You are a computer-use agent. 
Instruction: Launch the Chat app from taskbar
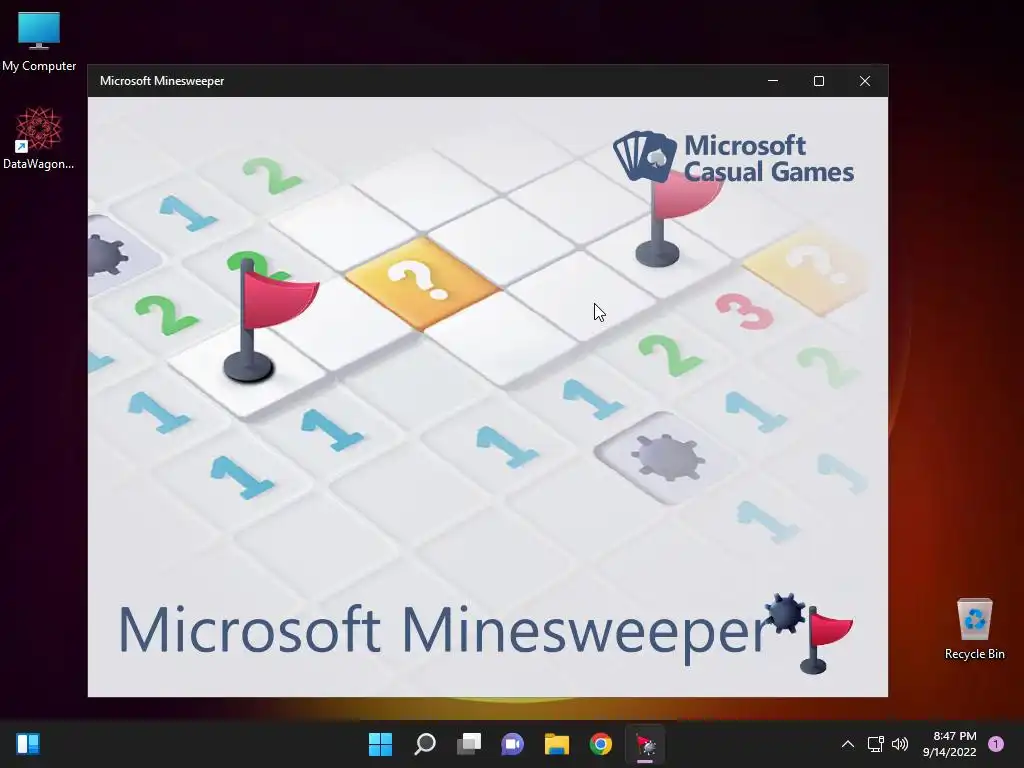coord(513,744)
